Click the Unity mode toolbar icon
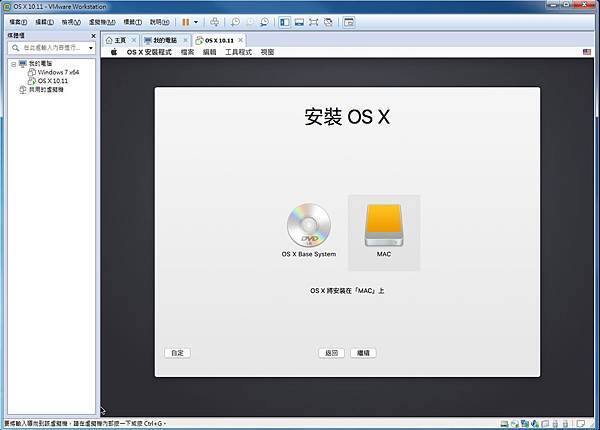The width and height of the screenshot is (600, 430). click(328, 22)
